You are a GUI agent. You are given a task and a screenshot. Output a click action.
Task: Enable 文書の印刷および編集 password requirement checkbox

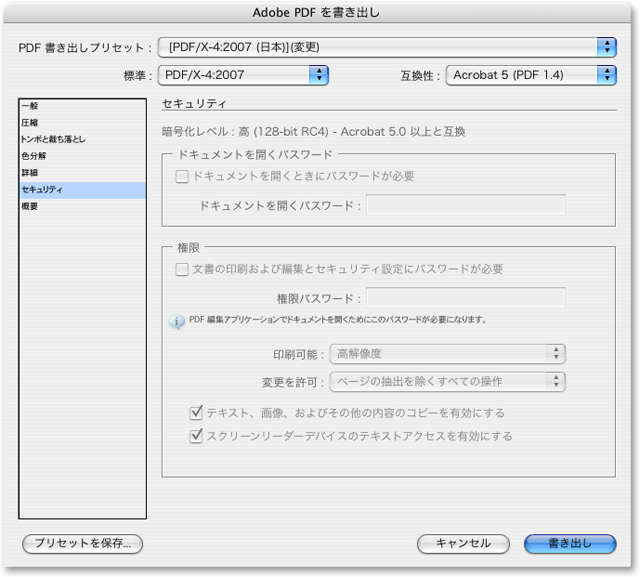click(x=182, y=269)
